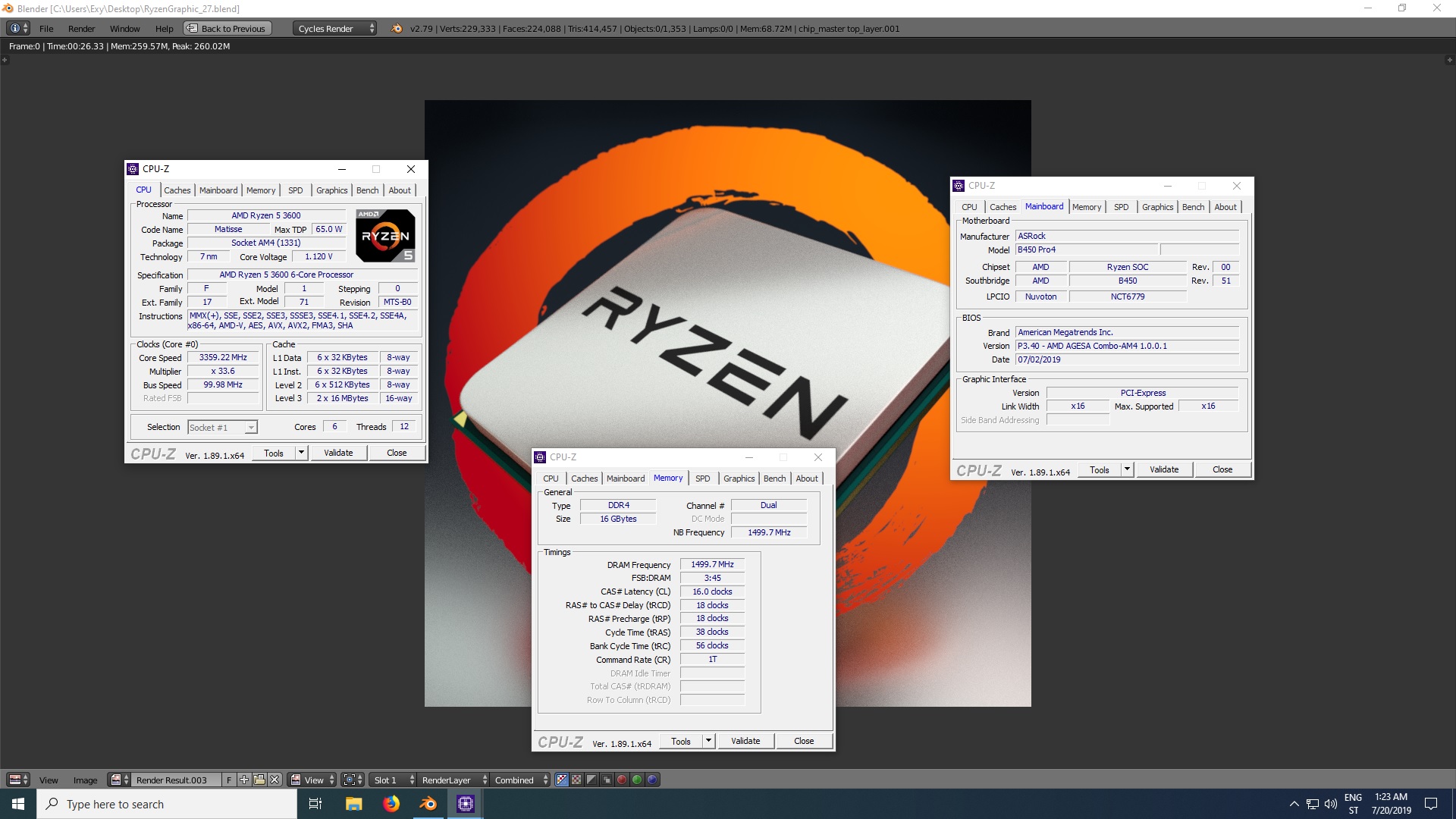
Task: Switch to Caches tab in left CPU-Z window
Action: [177, 190]
